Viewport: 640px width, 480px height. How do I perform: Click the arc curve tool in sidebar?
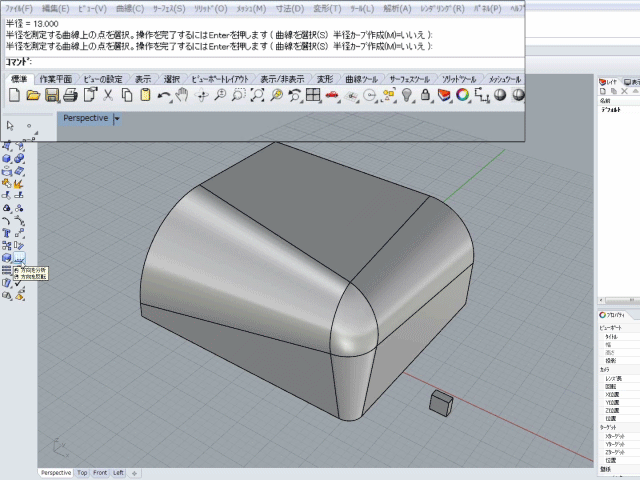click(6, 221)
